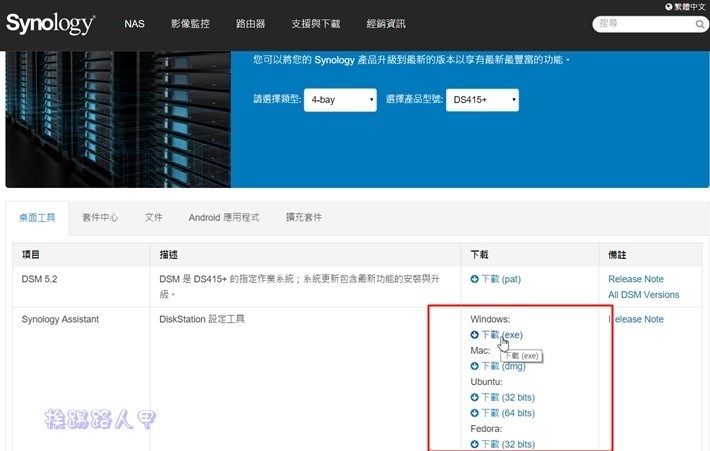Open DSM 5.2 Release Note link
This screenshot has height=451, width=710.
pyautogui.click(x=636, y=279)
